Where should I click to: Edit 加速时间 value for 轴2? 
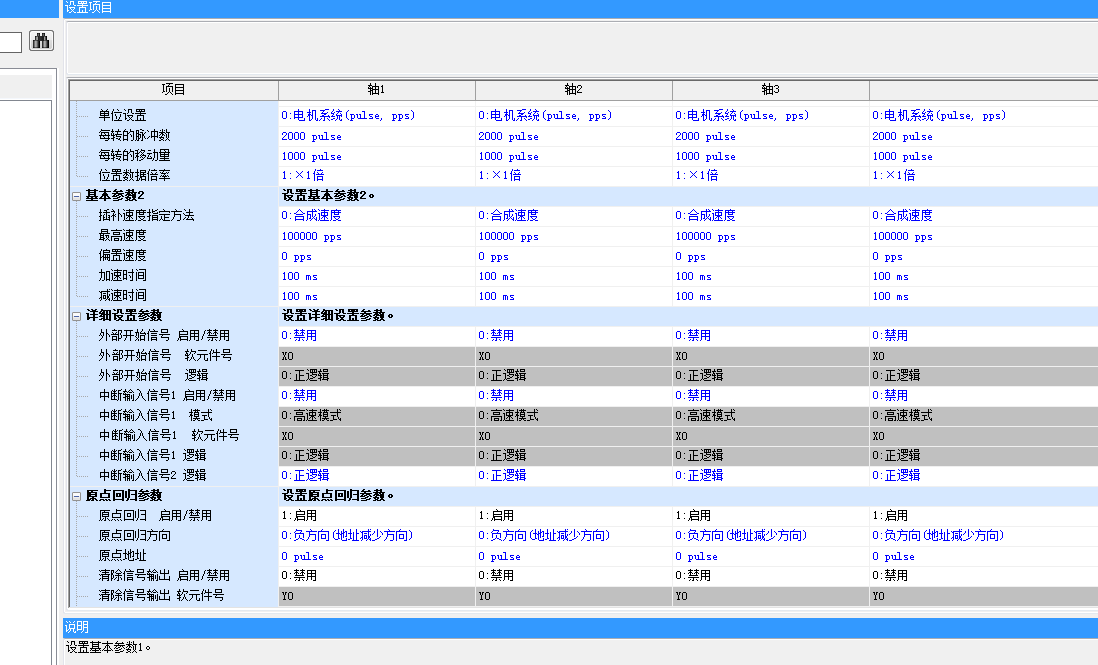tap(573, 276)
